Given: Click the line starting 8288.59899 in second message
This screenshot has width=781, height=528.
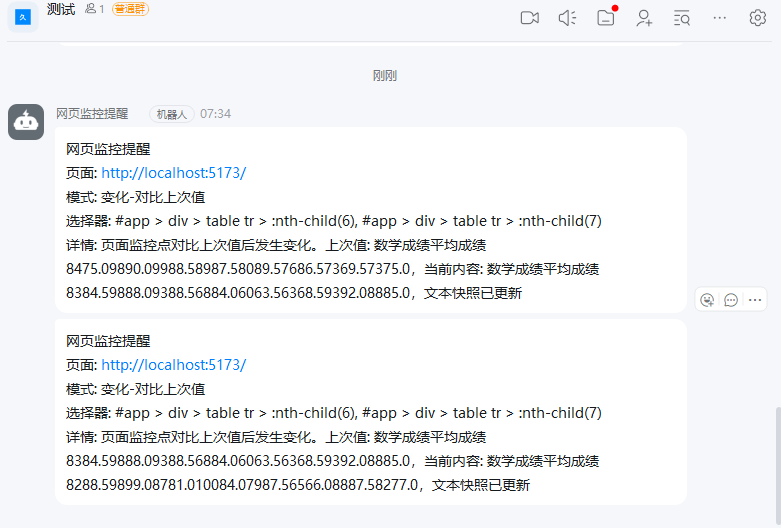Looking at the screenshot, I should (298, 485).
